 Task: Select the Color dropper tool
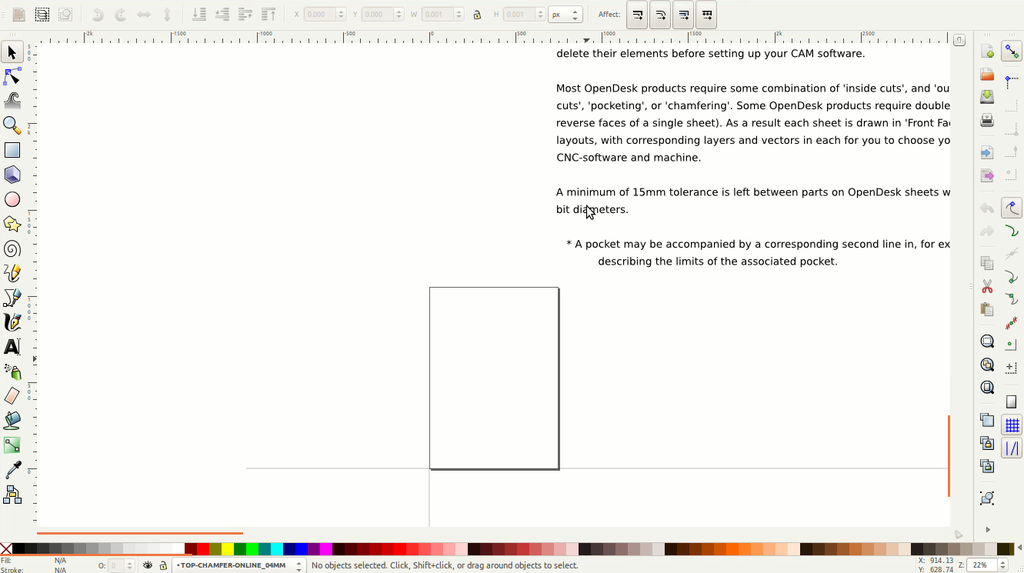click(x=12, y=470)
